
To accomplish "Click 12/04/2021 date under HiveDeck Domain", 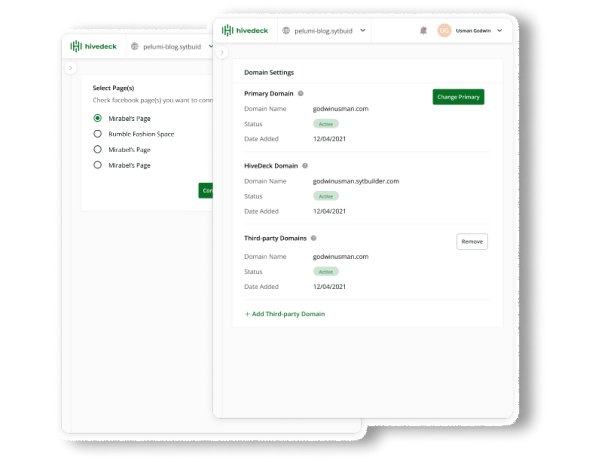I will 329,211.
